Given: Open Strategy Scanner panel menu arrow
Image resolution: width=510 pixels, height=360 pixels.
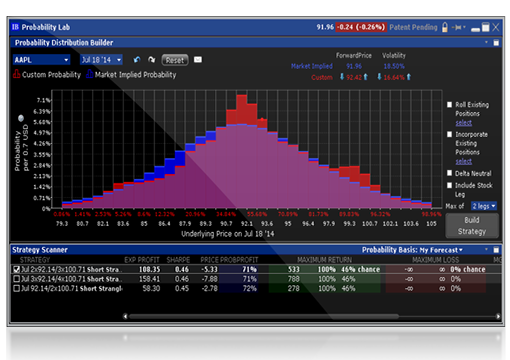Looking at the screenshot, I should pos(486,249).
